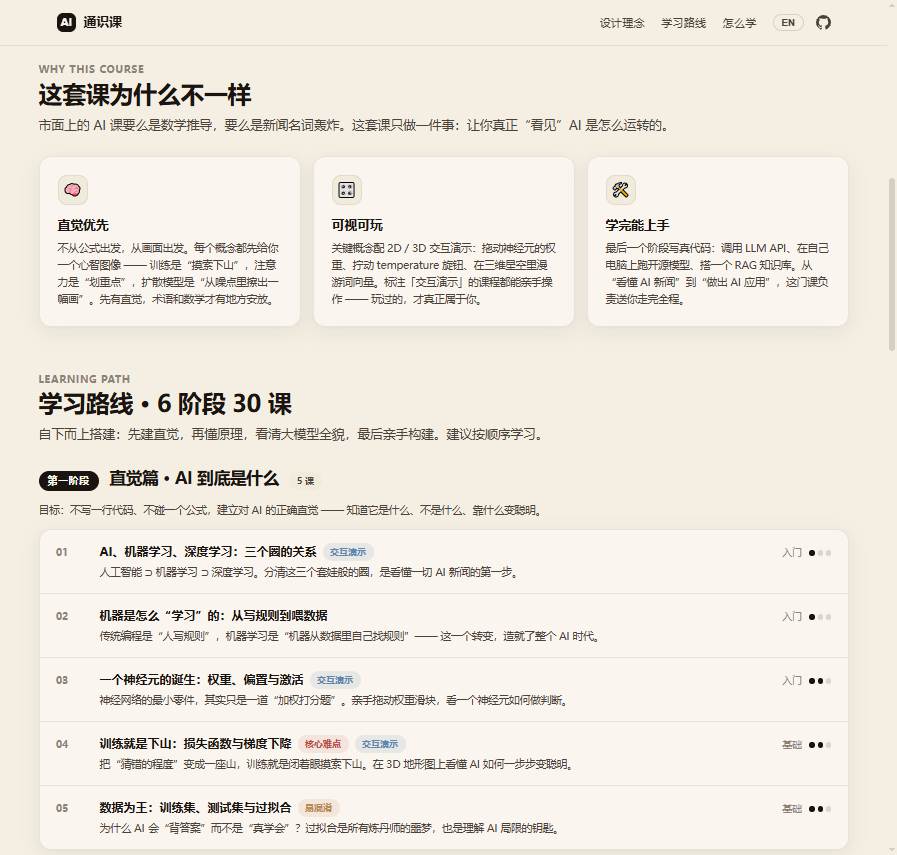Viewport: 897px width, 855px height.
Task: Click 基础 level label on lesson 04
Action: click(792, 745)
